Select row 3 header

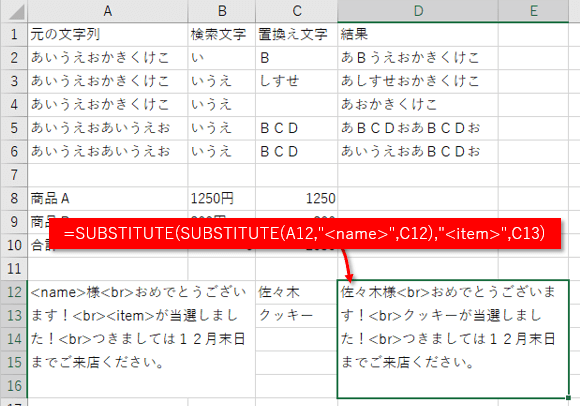[14, 81]
